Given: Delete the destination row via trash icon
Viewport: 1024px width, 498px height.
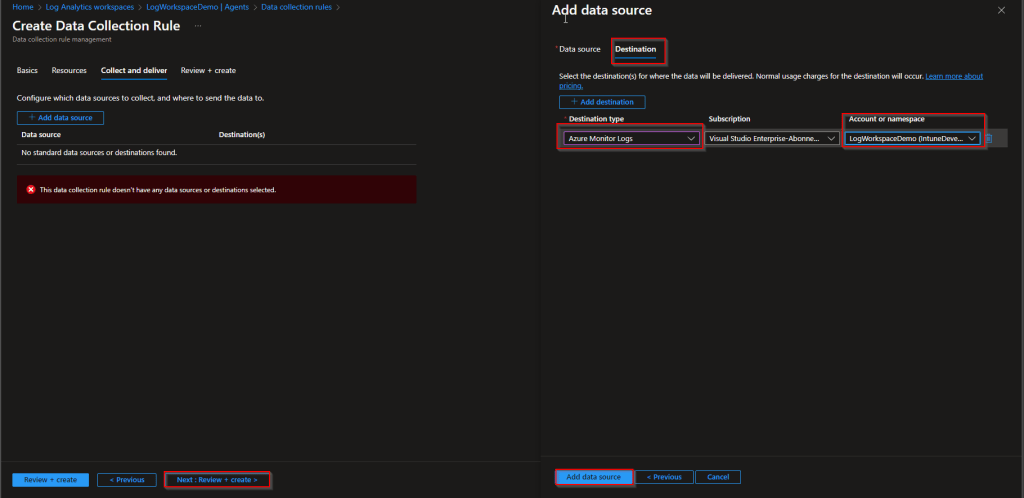Looking at the screenshot, I should [988, 138].
